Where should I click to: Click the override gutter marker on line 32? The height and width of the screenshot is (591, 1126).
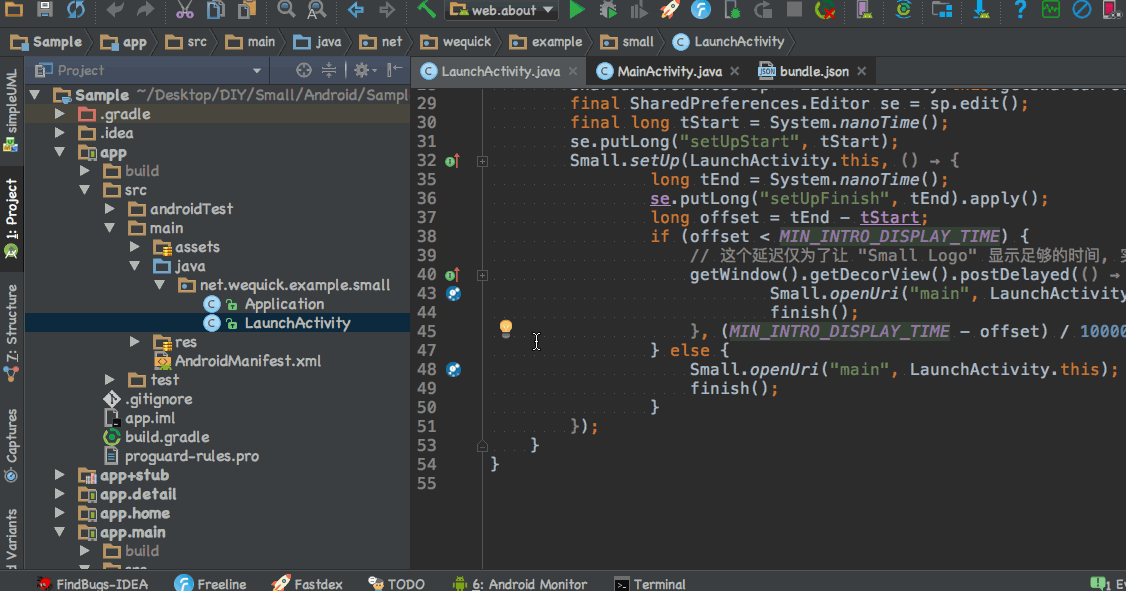452,161
